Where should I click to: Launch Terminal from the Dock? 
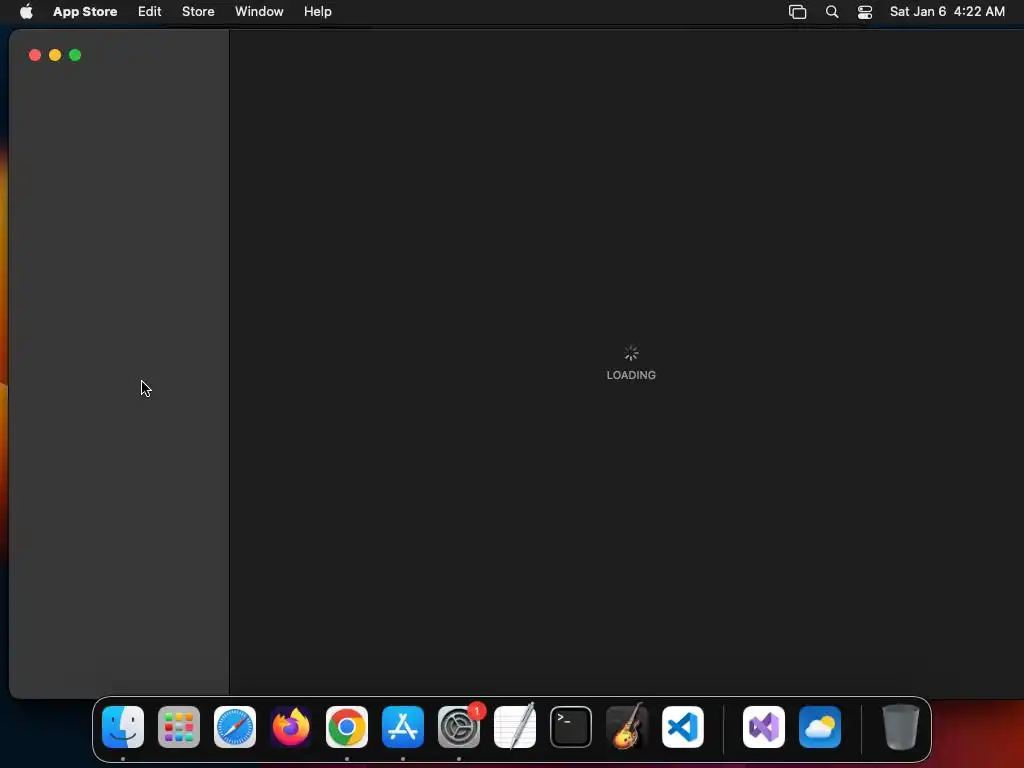[571, 727]
